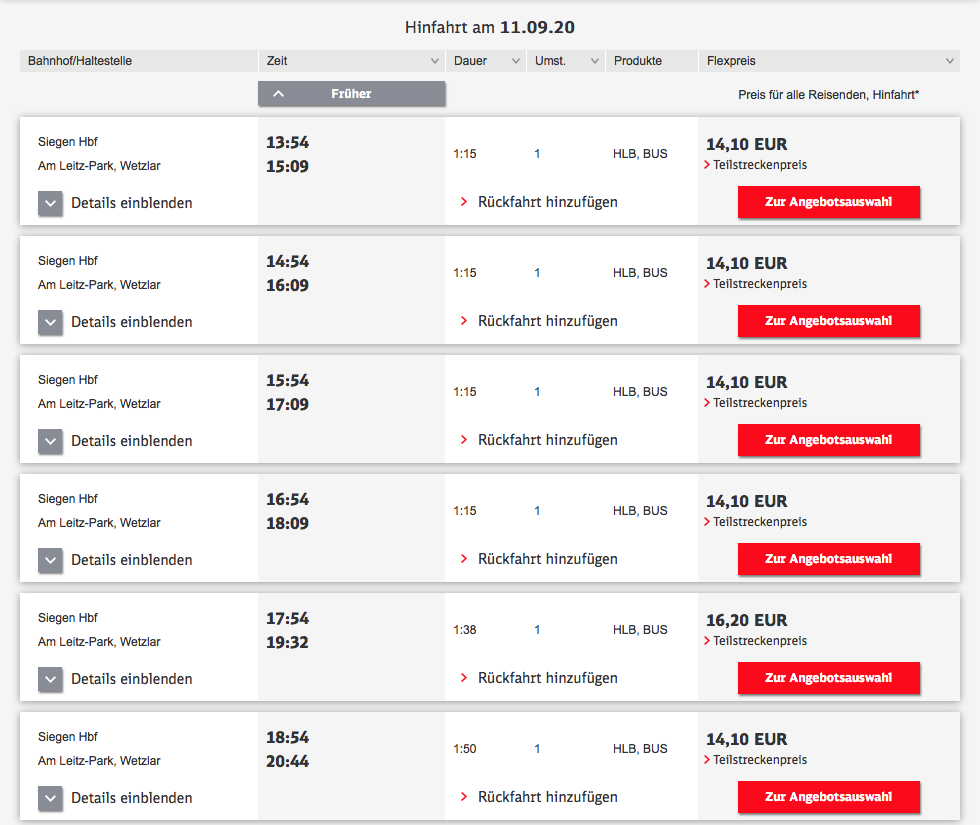Expand details for the 17:54 departure
Screen dimensions: 980x825
tap(51, 679)
